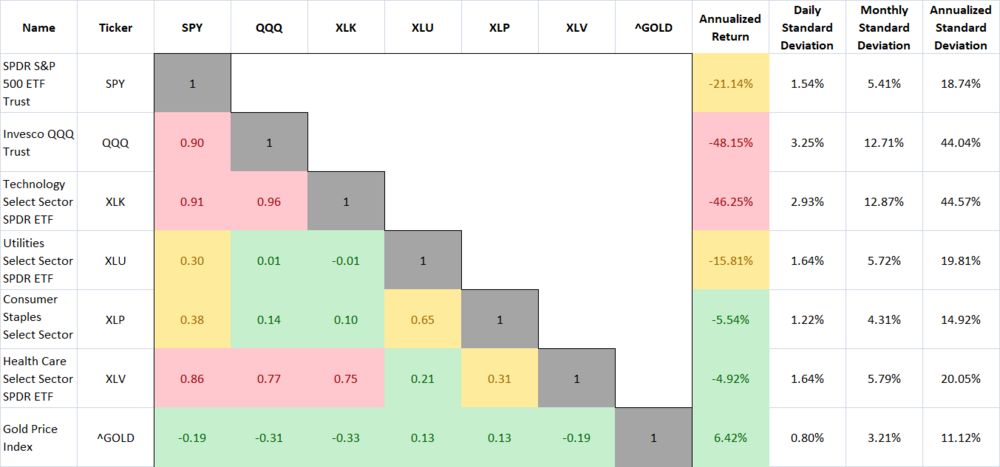Click the Annualized Return column header
Viewport: 1000px width, 467px height.
pos(731,27)
